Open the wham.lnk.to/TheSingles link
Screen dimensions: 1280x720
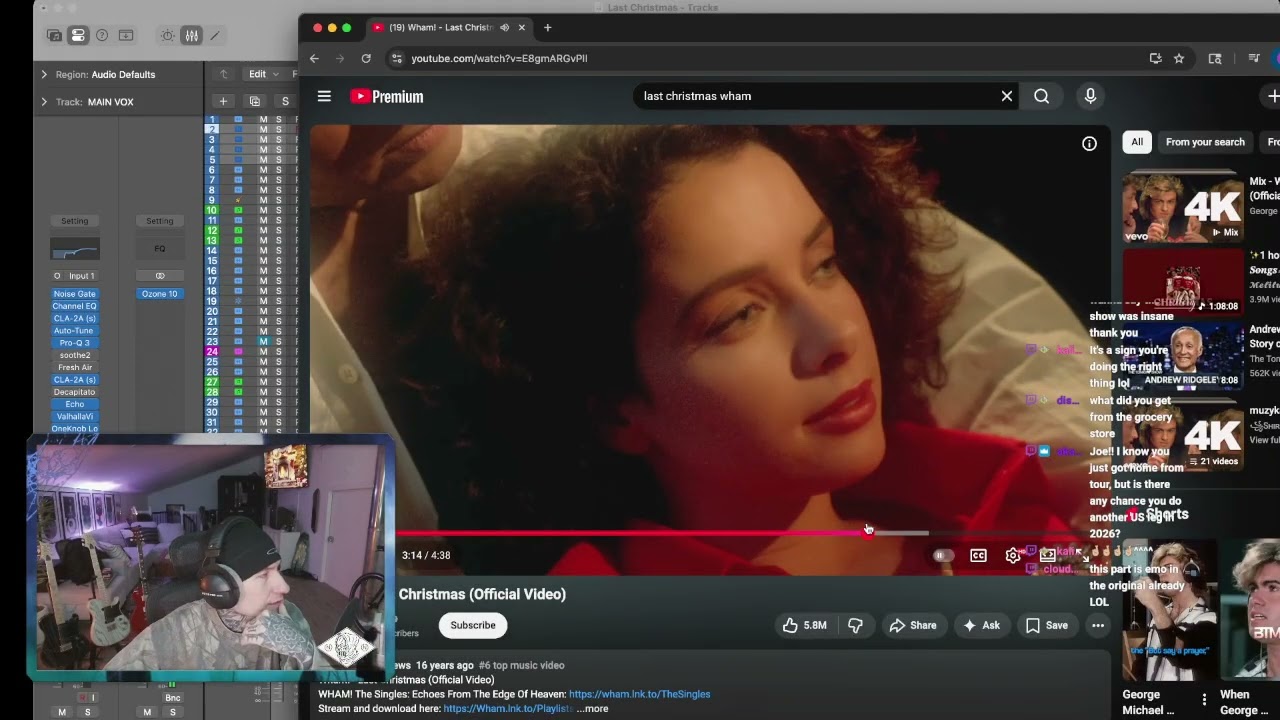pyautogui.click(x=640, y=694)
